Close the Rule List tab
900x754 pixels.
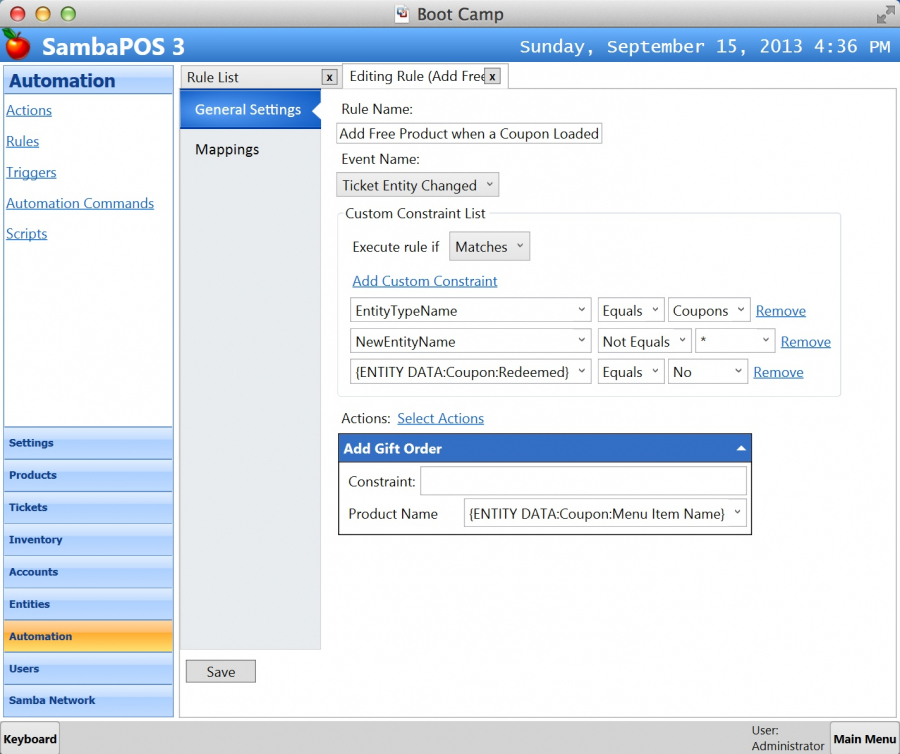click(329, 77)
